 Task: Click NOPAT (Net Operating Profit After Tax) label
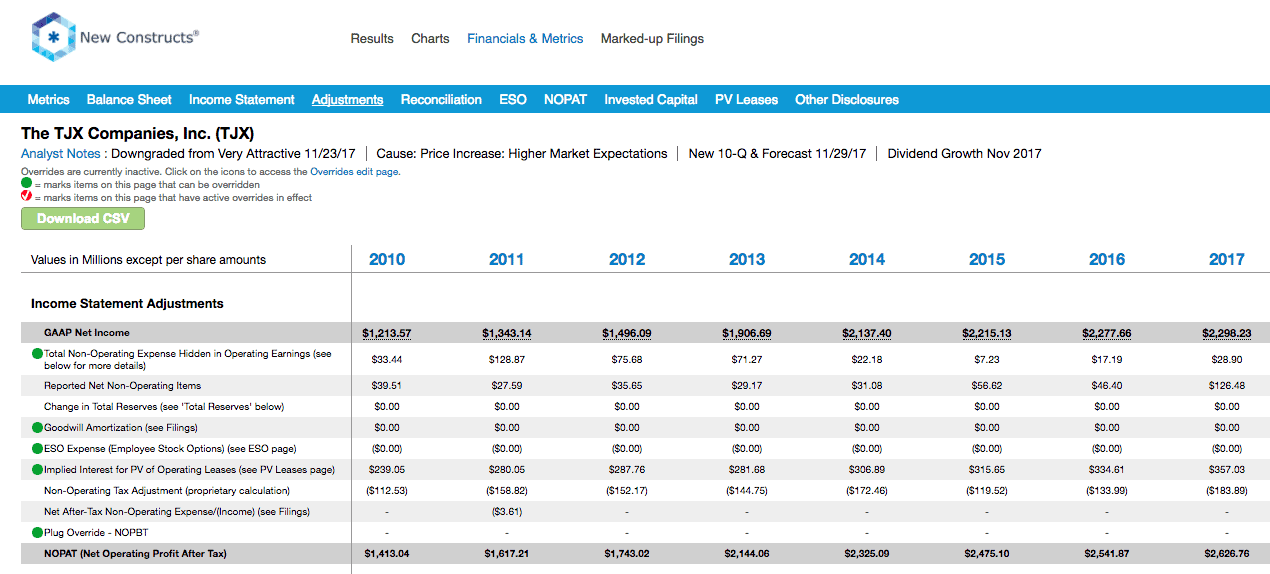(135, 554)
